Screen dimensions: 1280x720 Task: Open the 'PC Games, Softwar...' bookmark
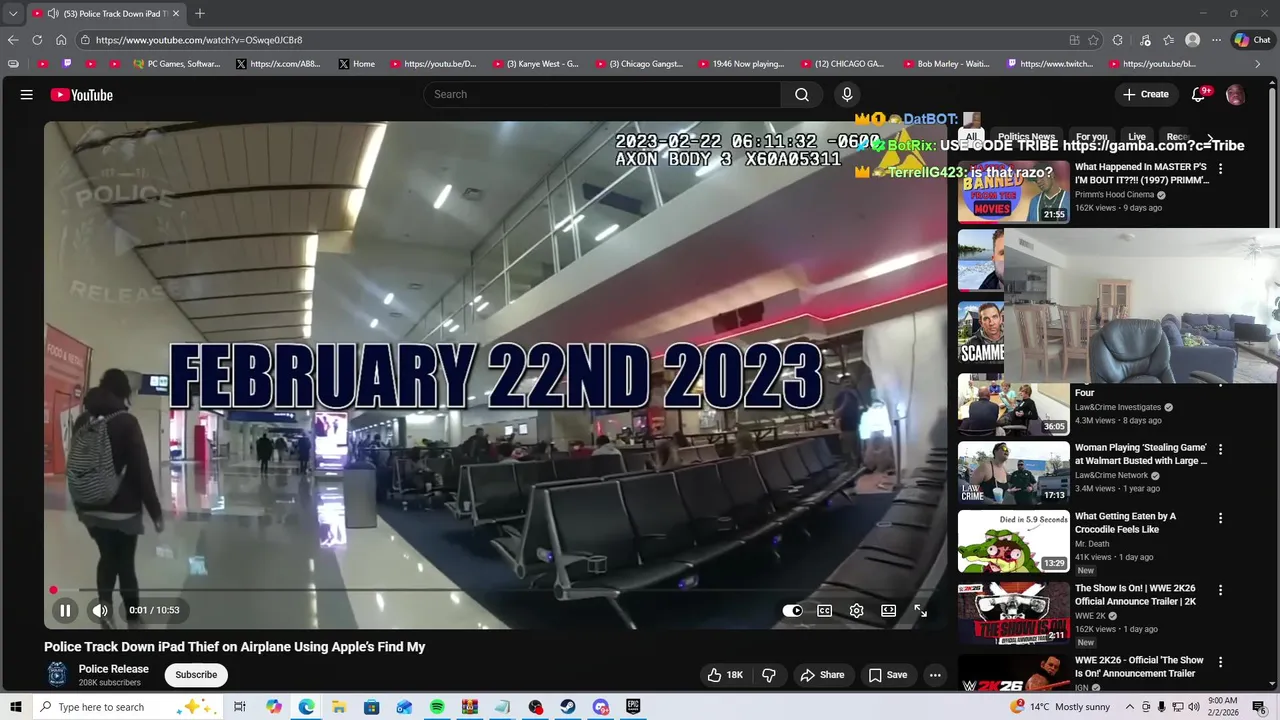pos(177,64)
